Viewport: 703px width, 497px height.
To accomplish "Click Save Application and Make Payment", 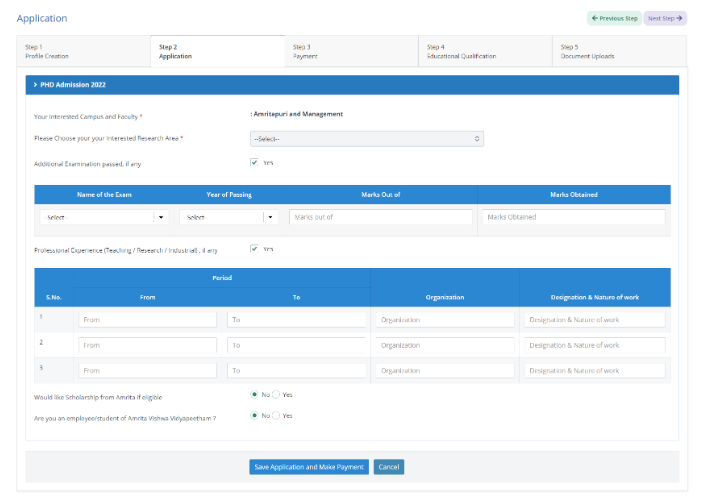I will point(309,467).
